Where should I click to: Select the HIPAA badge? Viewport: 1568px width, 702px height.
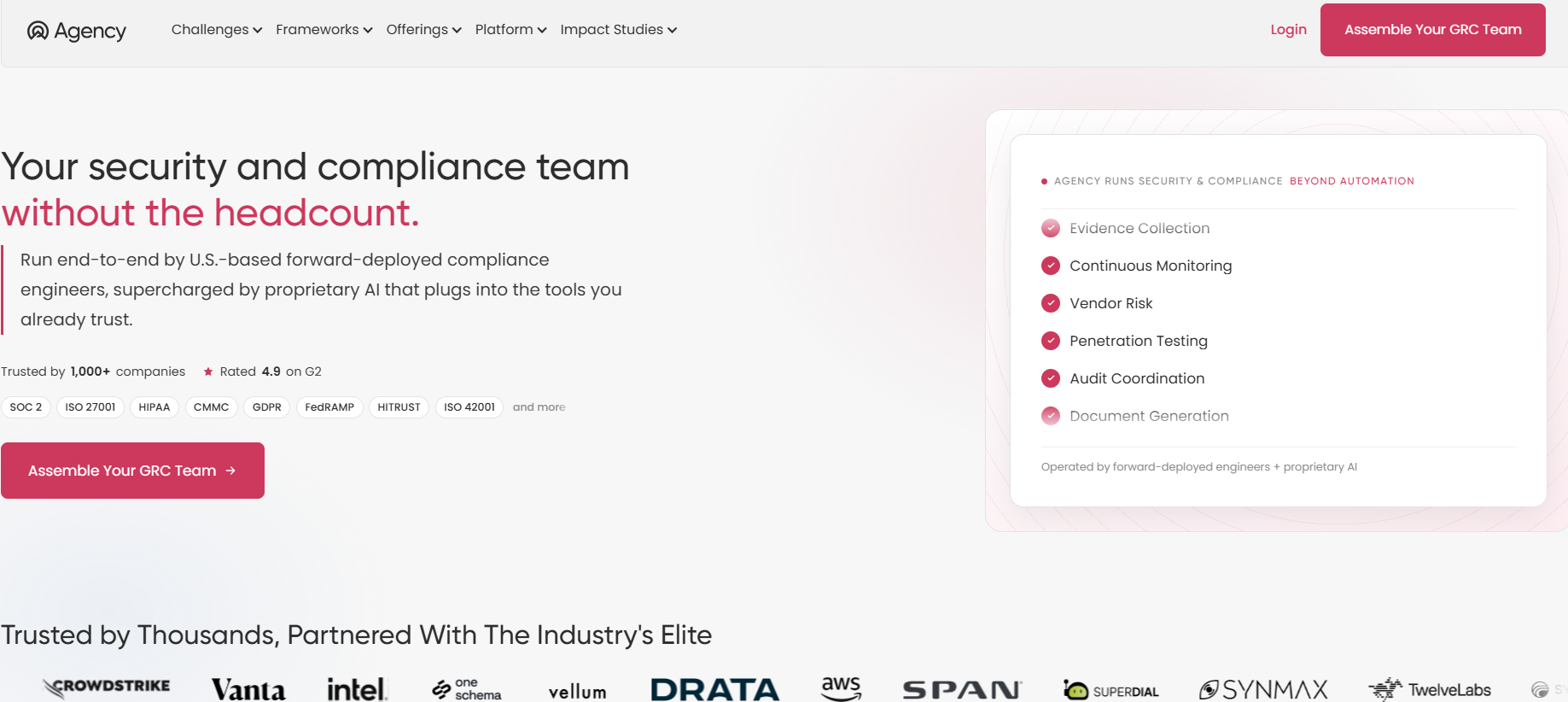tap(154, 407)
